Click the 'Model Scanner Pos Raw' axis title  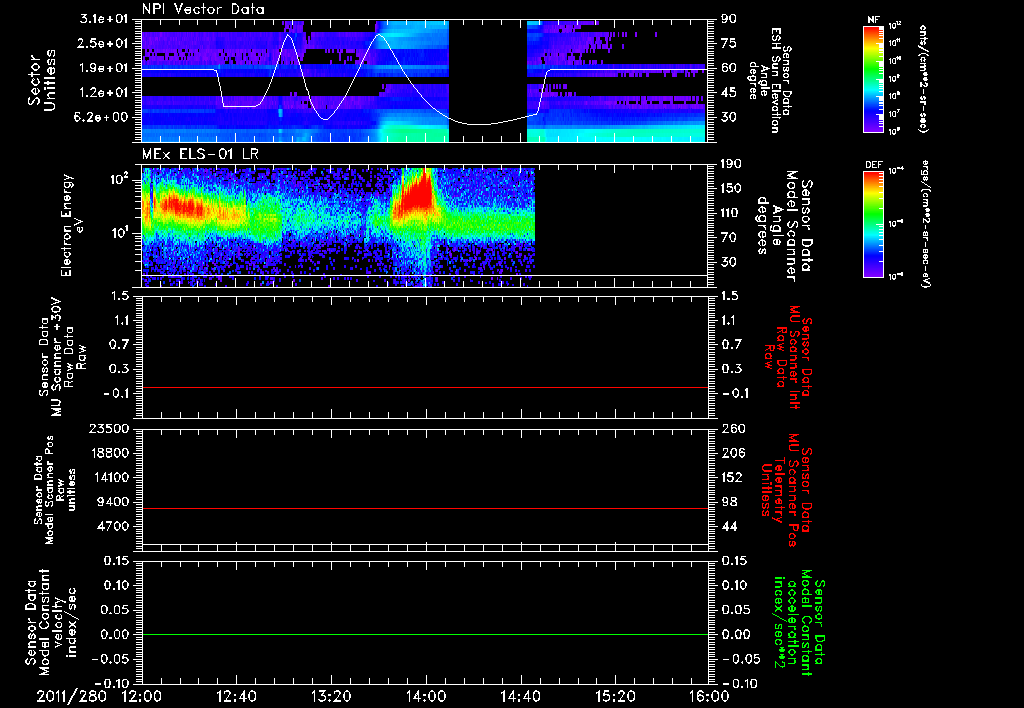coord(55,490)
